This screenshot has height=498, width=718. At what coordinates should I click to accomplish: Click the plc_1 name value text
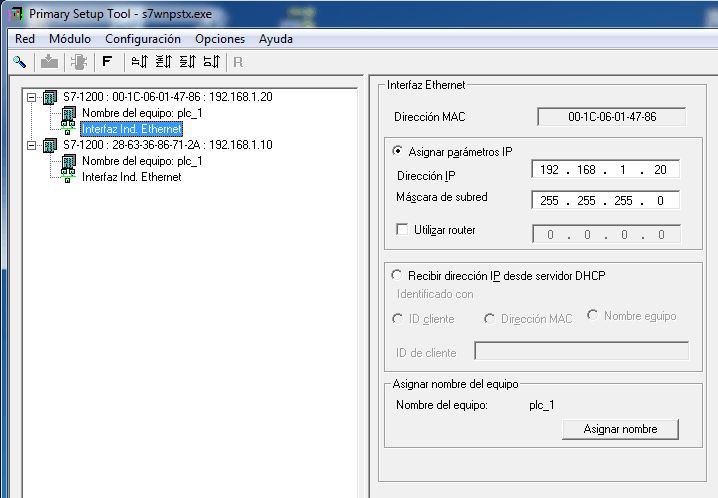coord(542,405)
